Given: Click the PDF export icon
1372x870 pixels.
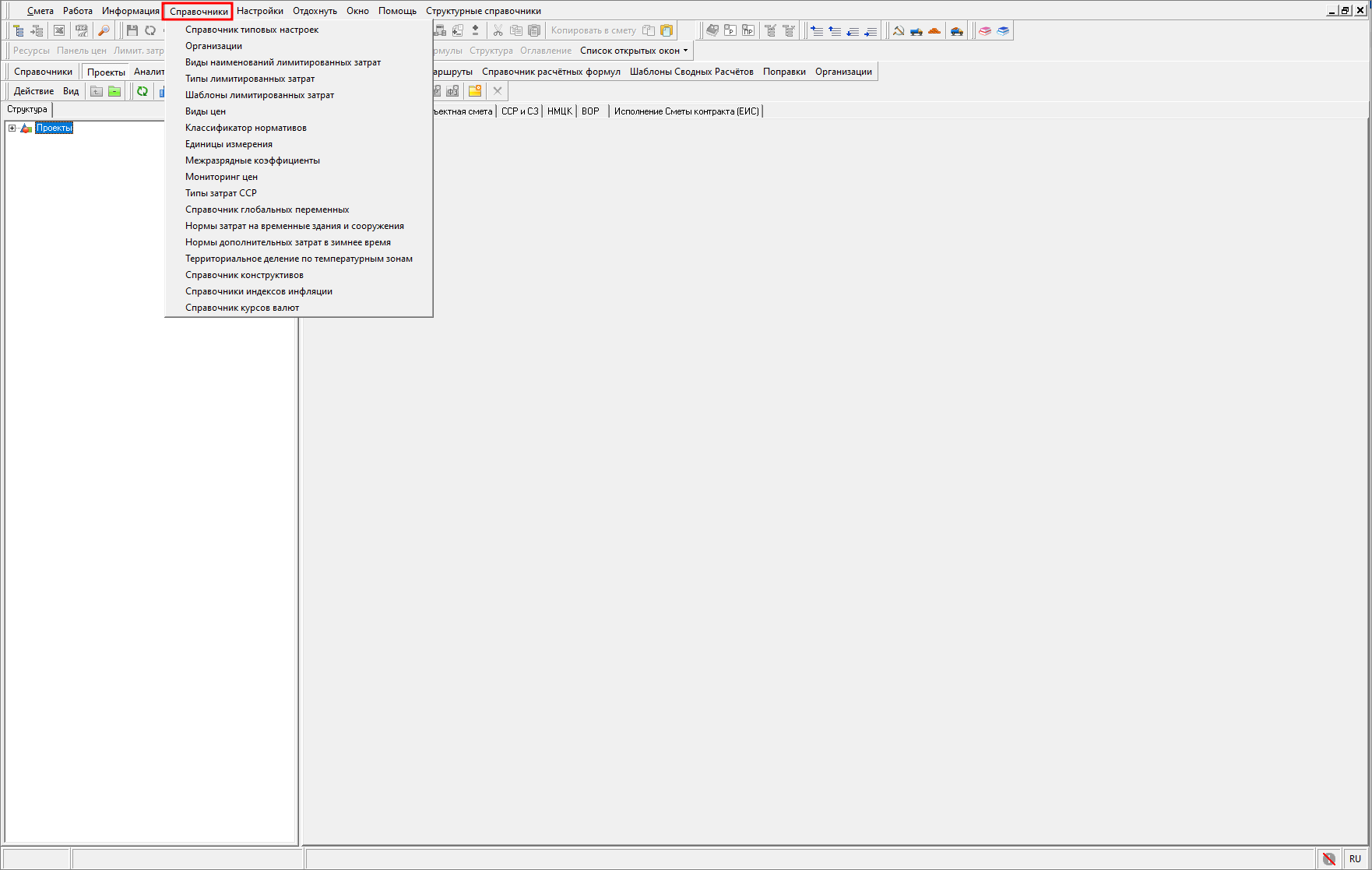Looking at the screenshot, I should tap(81, 30).
